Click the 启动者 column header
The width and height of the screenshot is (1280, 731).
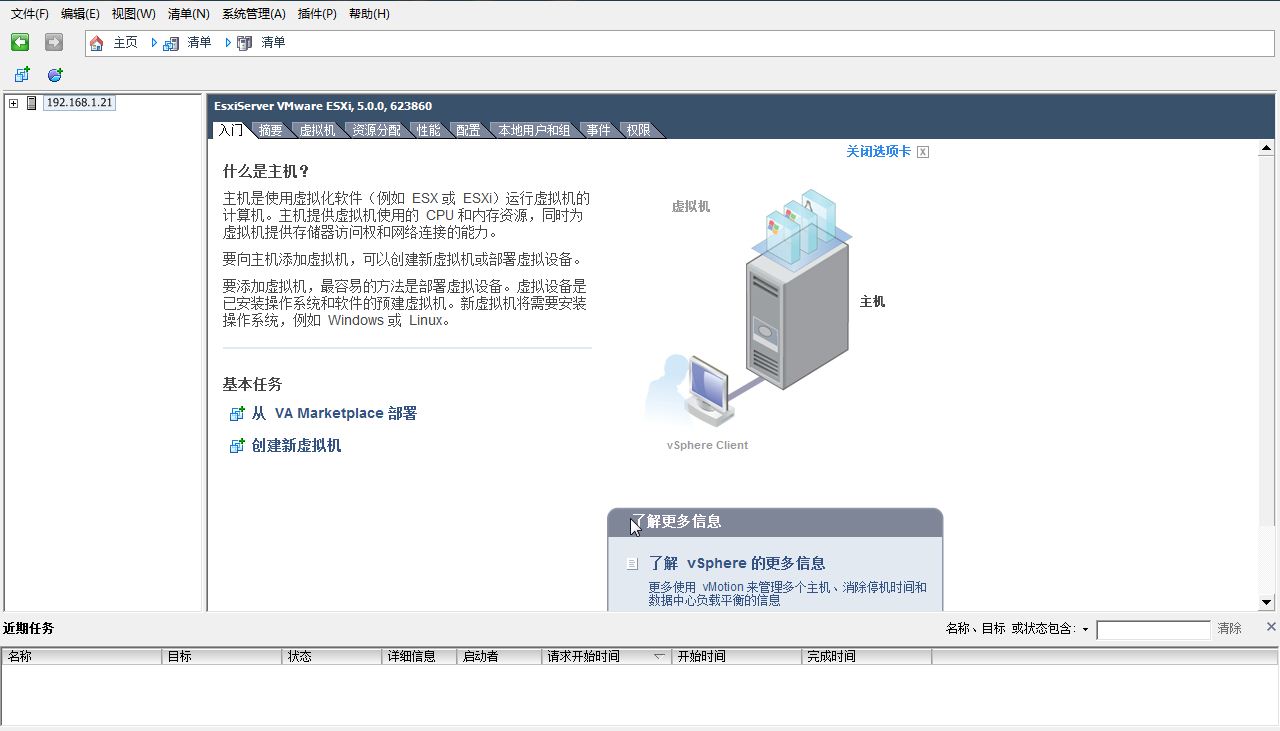[500, 657]
